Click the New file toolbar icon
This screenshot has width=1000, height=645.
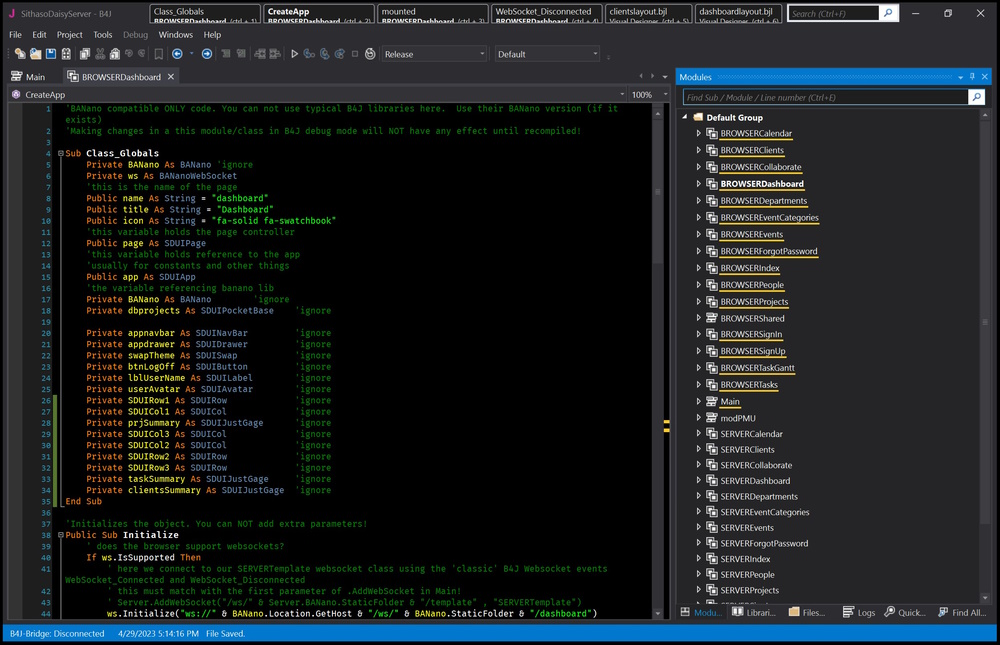click(x=20, y=54)
